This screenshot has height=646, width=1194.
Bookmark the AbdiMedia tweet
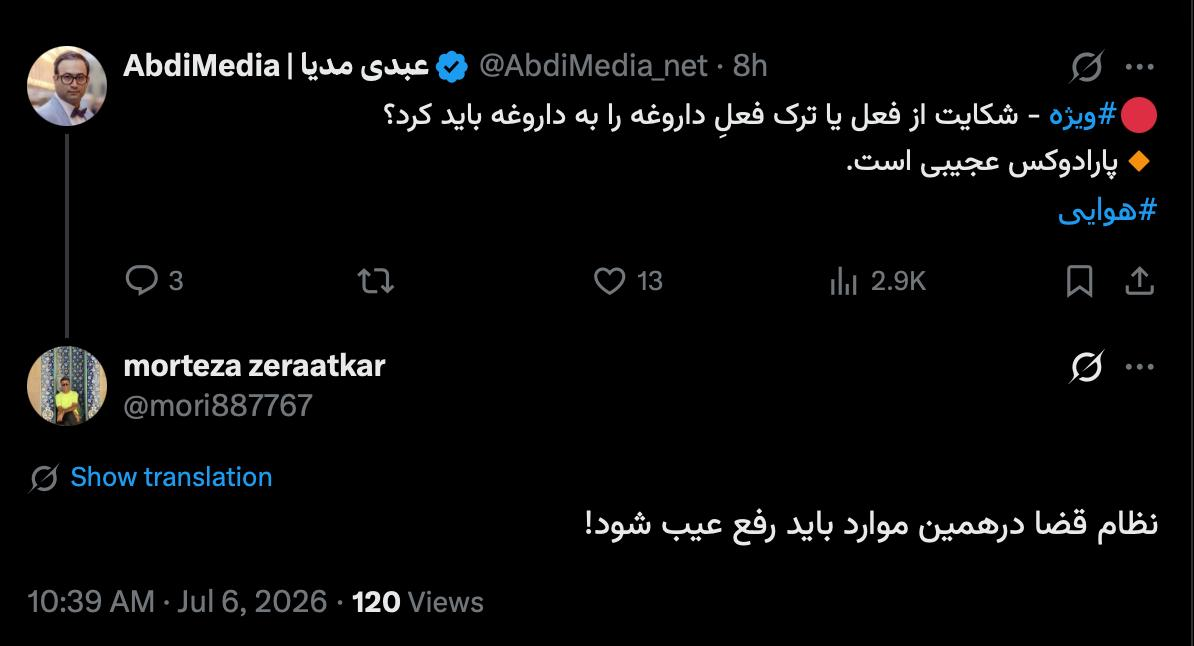1079,281
